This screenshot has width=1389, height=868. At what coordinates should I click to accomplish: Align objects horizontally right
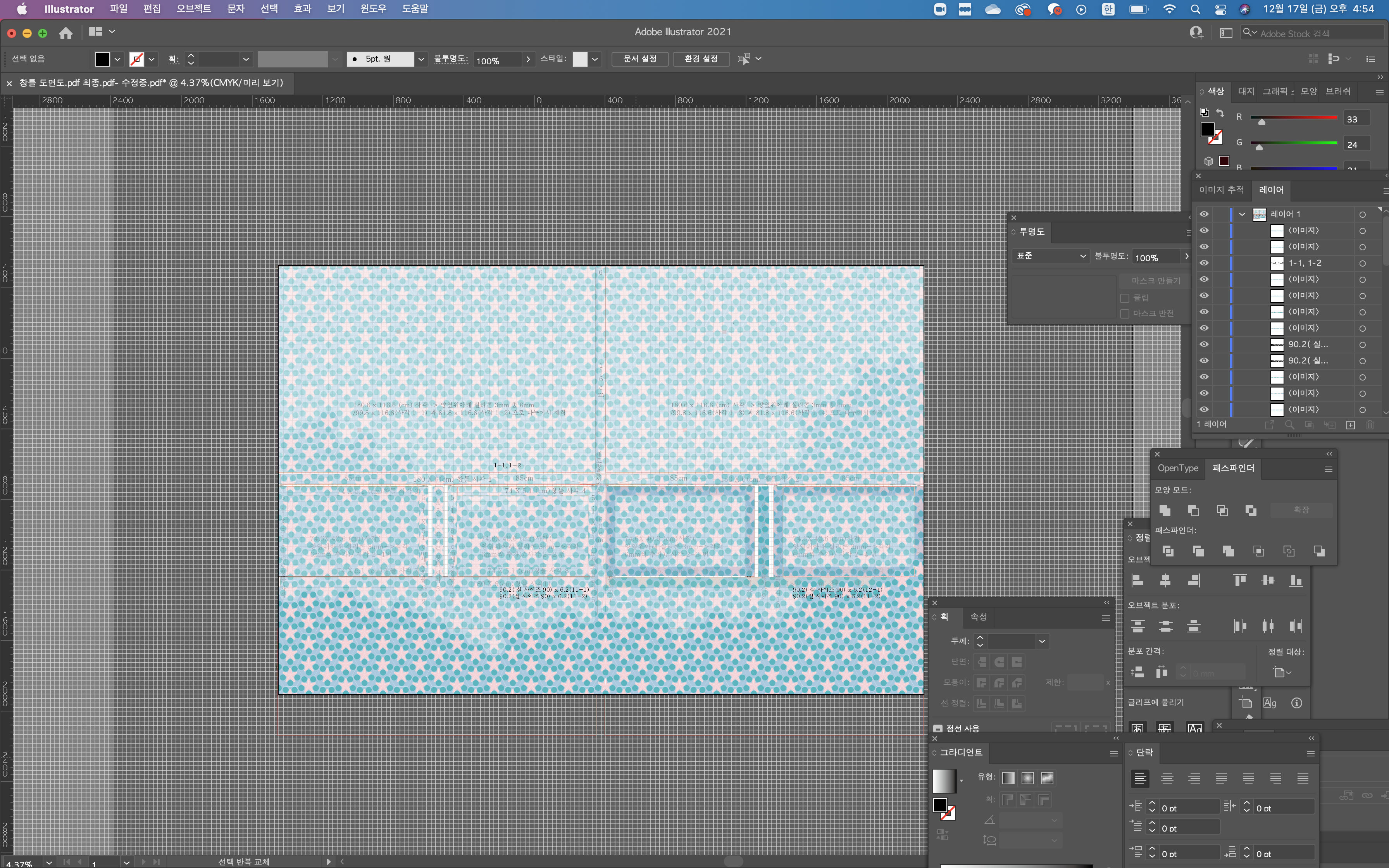pyautogui.click(x=1194, y=580)
